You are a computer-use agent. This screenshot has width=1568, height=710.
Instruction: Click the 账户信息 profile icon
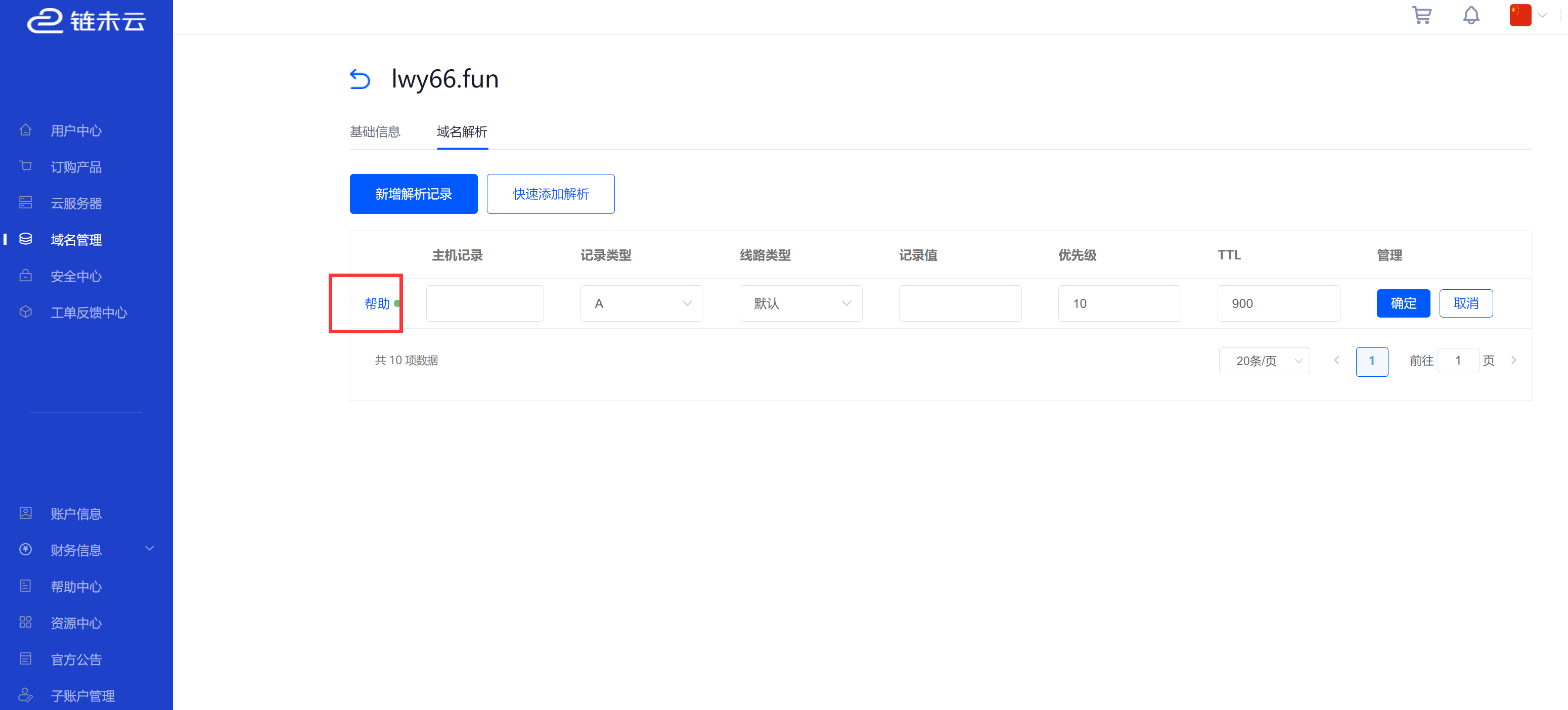[26, 513]
